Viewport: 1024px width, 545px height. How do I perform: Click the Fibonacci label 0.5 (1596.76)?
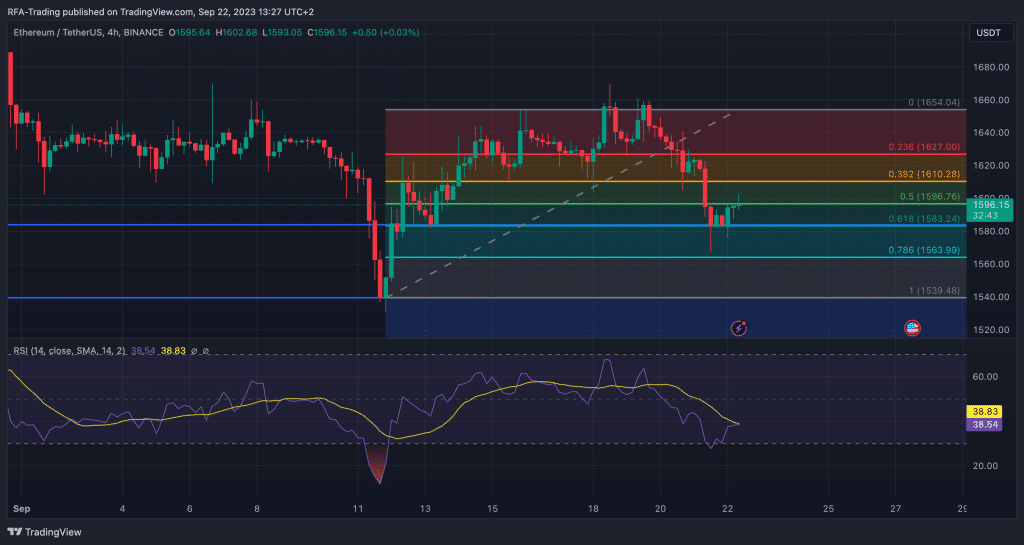(930, 196)
